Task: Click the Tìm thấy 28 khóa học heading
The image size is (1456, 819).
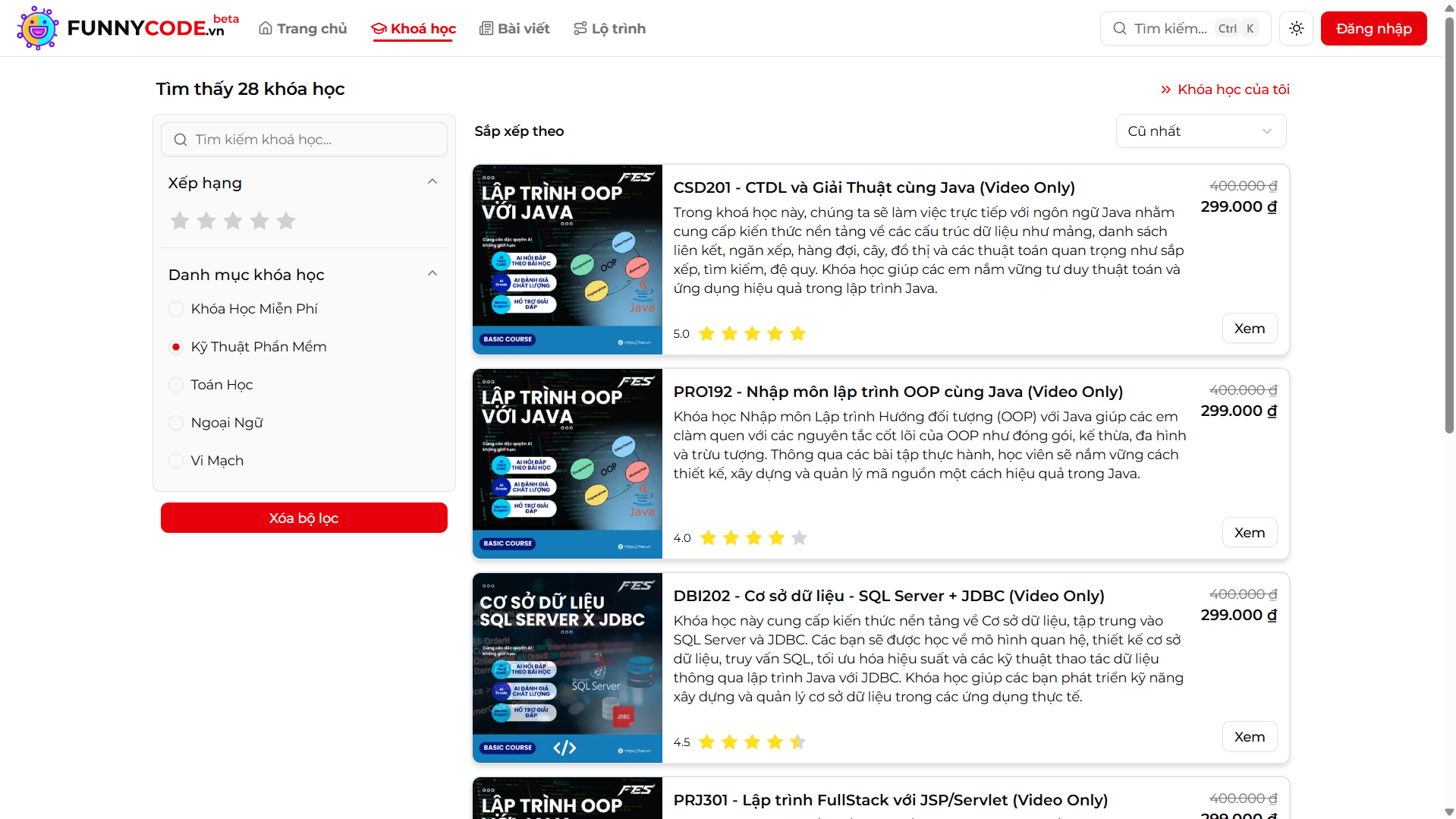Action: (x=250, y=89)
